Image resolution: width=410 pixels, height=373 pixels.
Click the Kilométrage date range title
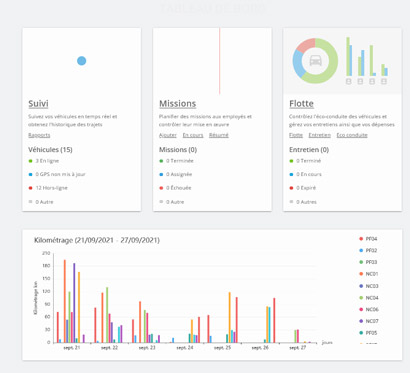click(97, 240)
